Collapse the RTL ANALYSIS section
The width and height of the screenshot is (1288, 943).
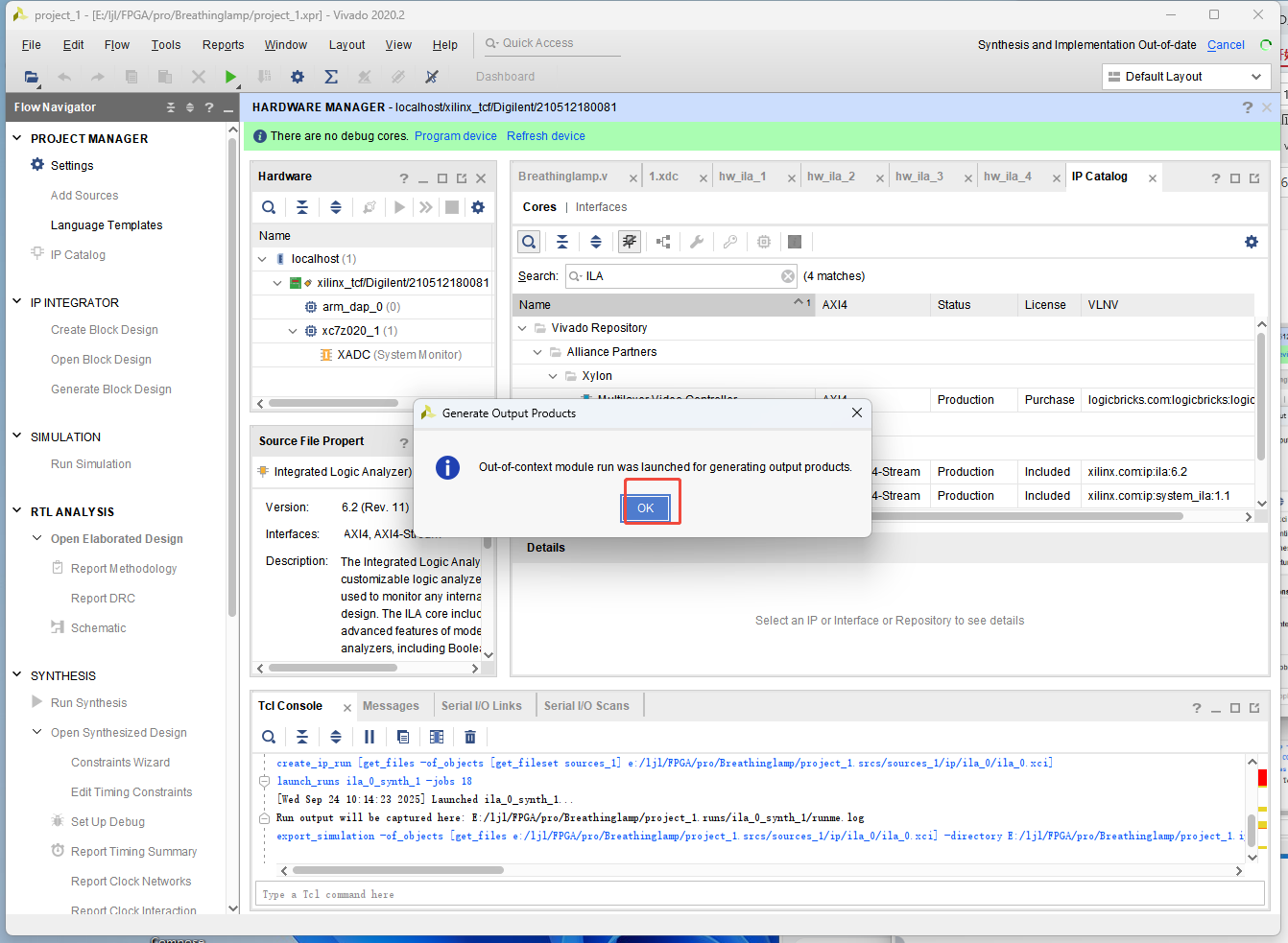click(16, 510)
